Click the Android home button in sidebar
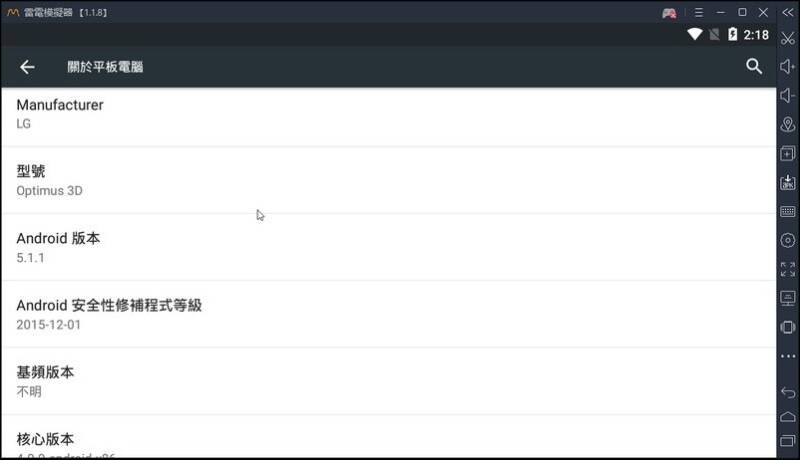Screen dimensions: 800x460 click(788, 417)
